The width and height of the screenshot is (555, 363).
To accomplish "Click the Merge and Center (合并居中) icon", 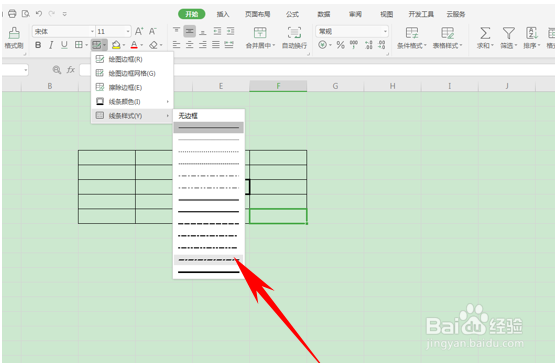I will 260,33.
